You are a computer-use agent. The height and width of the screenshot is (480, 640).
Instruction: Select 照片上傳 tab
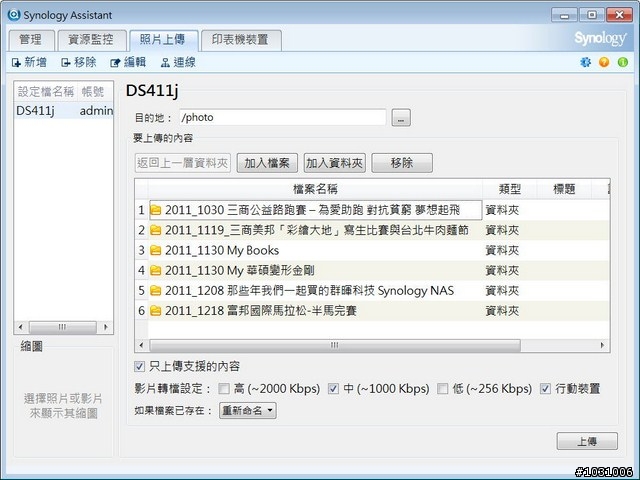(x=163, y=40)
